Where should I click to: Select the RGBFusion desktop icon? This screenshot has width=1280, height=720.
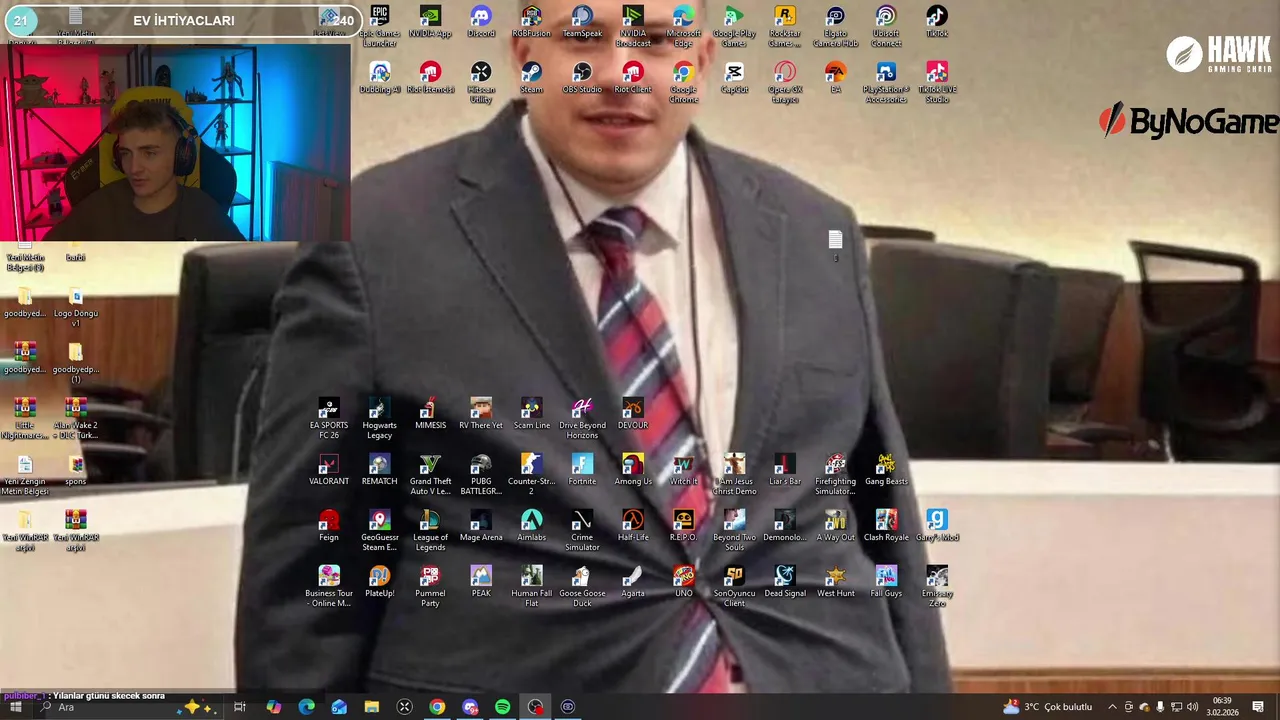(x=531, y=21)
